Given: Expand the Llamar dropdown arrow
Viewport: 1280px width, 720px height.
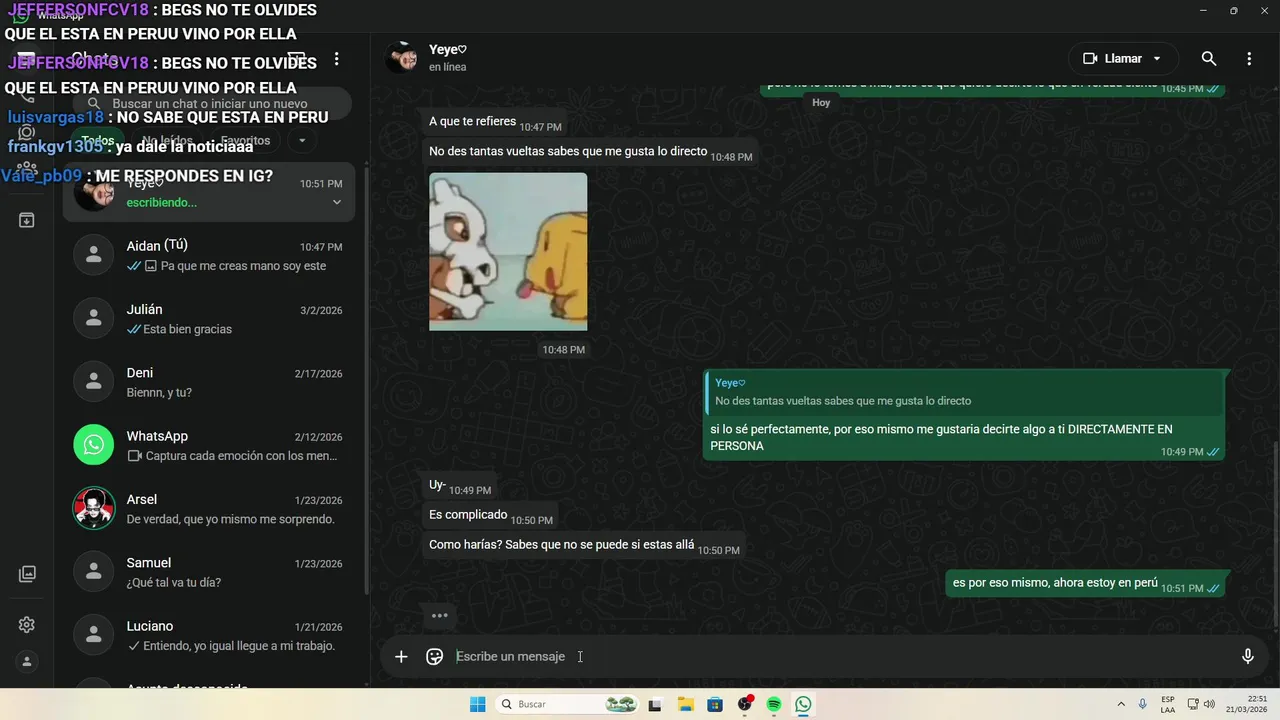Looking at the screenshot, I should click(1157, 59).
